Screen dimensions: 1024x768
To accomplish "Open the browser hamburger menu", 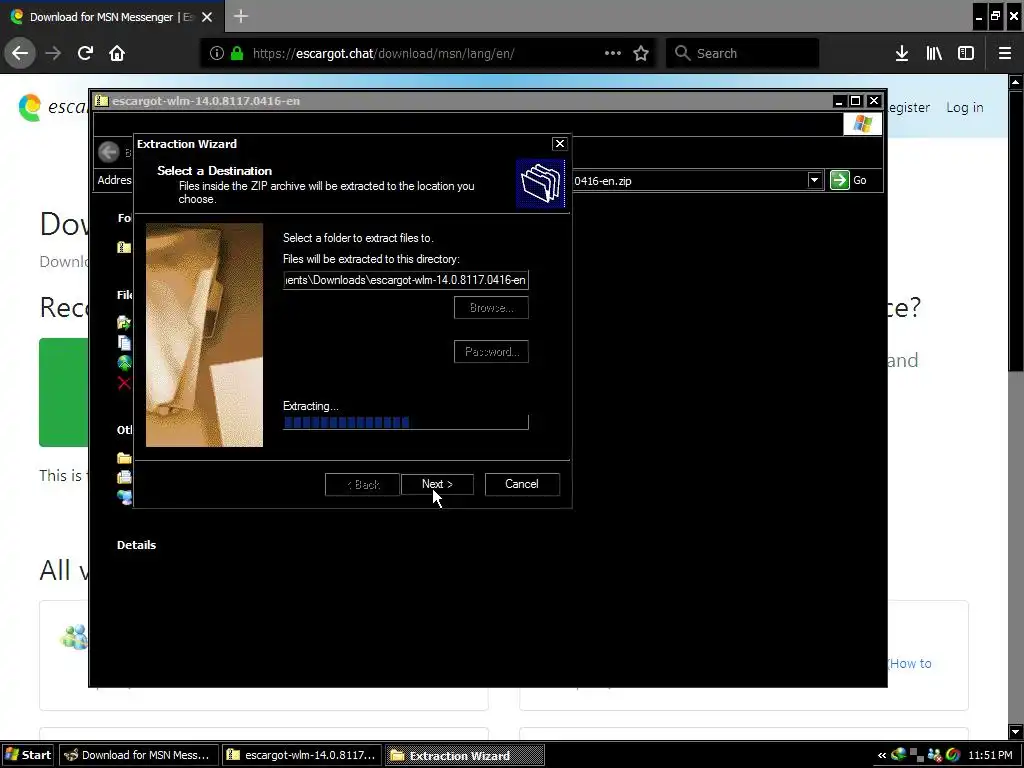I will click(1005, 53).
